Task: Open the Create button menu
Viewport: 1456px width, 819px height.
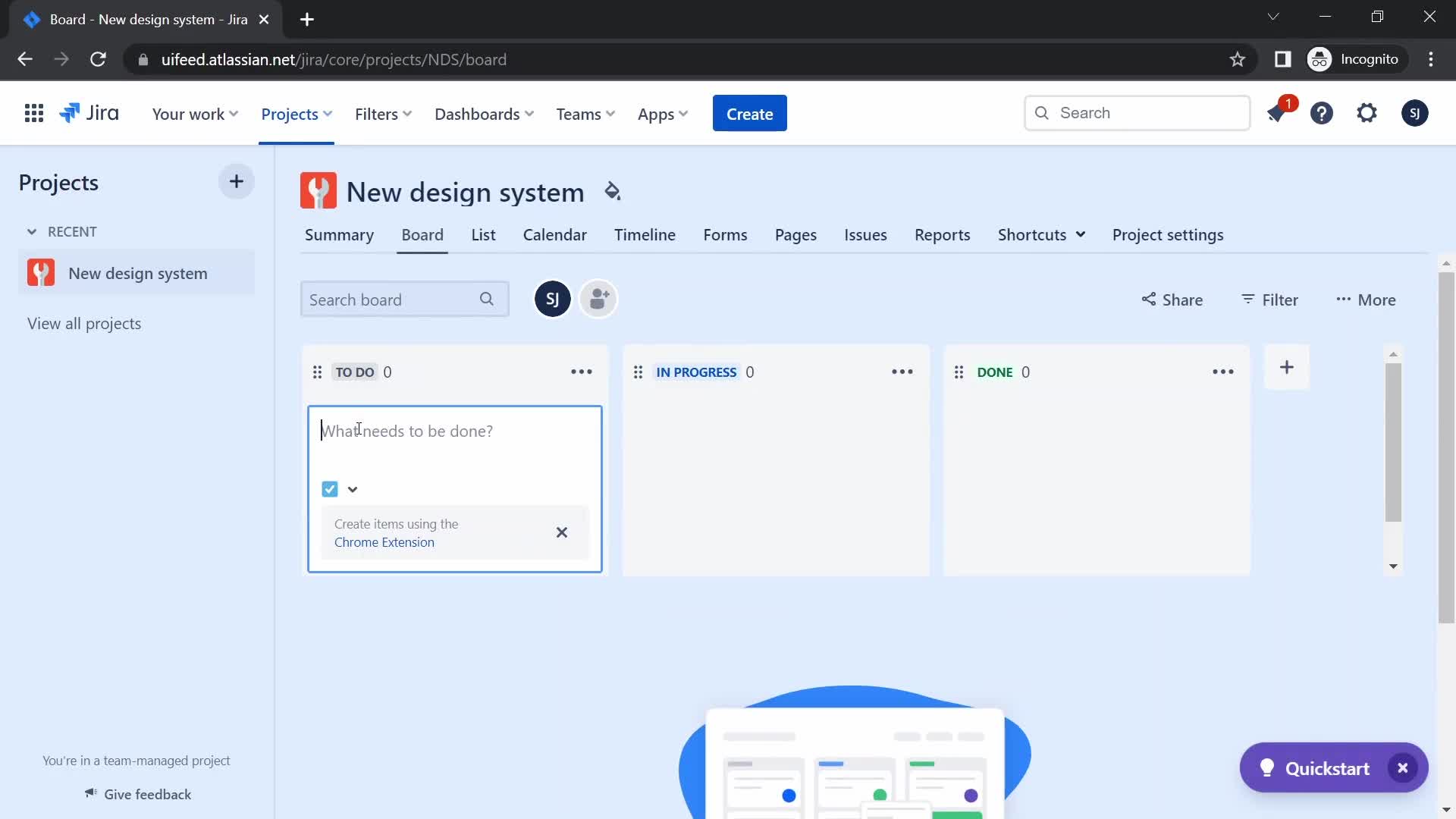Action: tap(749, 113)
